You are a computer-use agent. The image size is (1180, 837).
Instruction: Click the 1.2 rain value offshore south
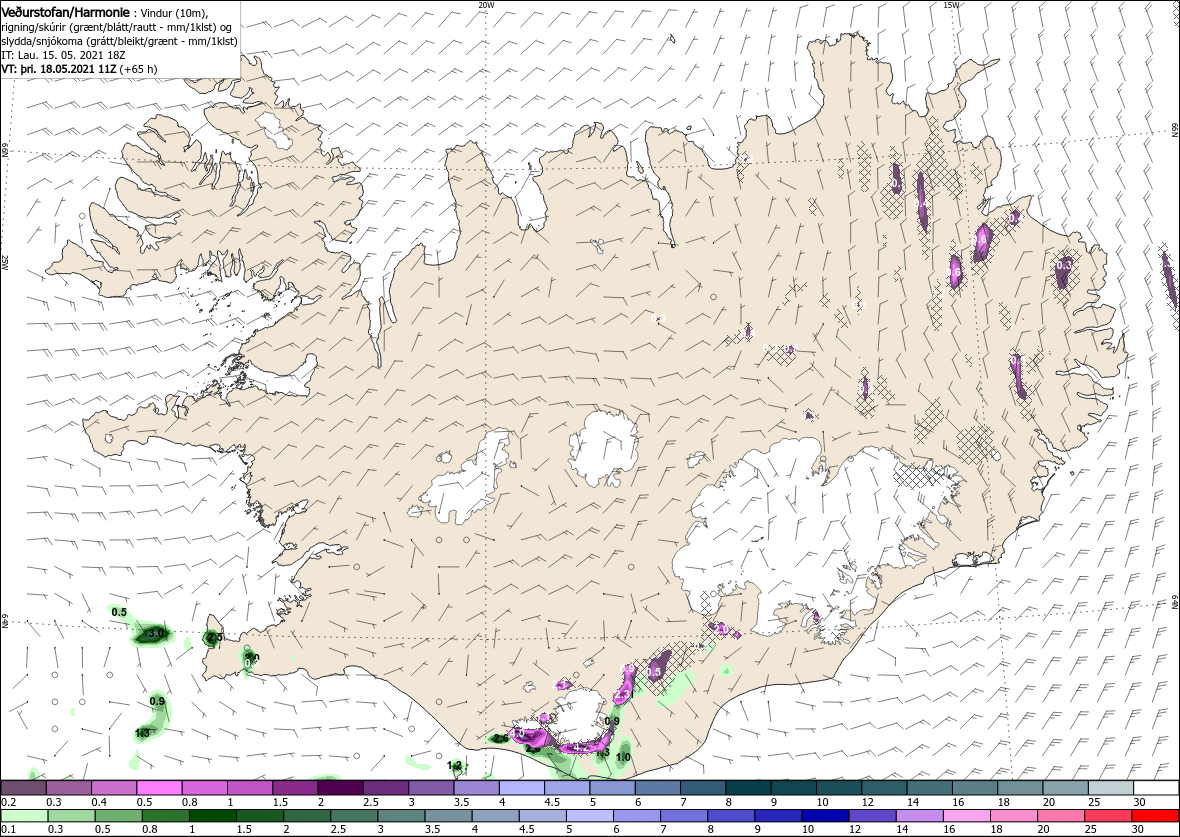pyautogui.click(x=455, y=765)
